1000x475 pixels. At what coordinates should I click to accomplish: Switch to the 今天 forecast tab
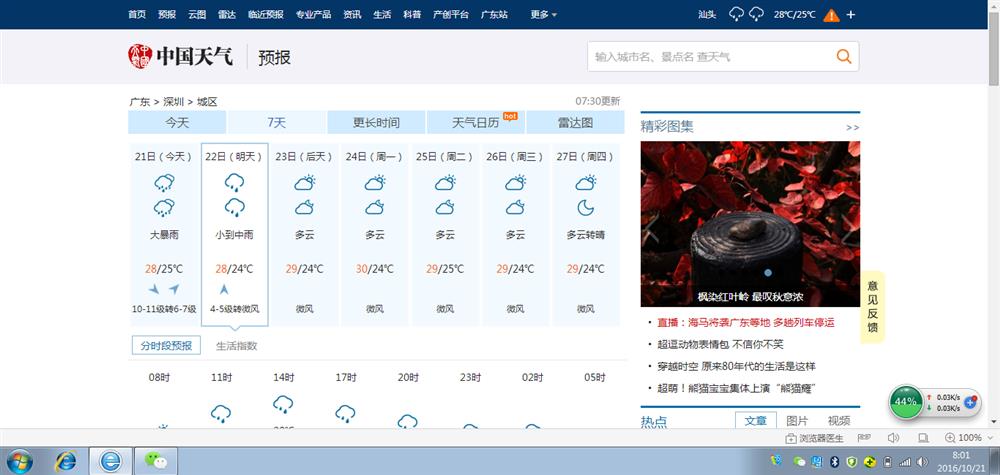point(177,122)
